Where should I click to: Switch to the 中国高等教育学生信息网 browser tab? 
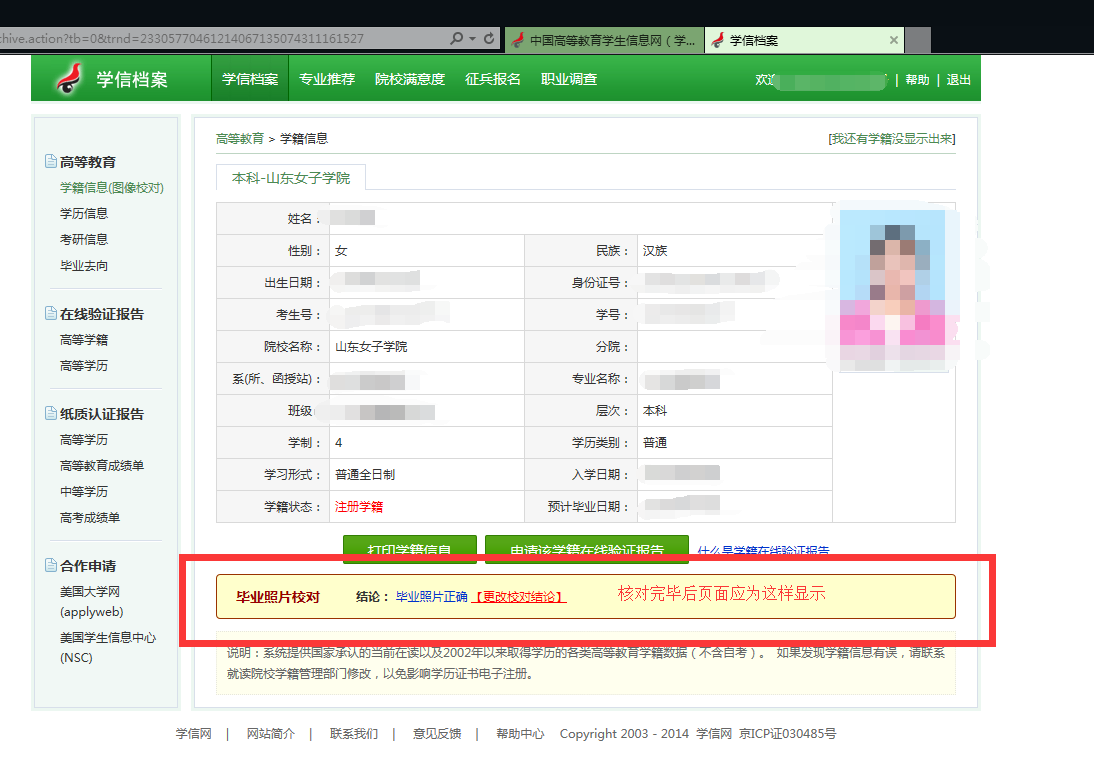click(604, 40)
